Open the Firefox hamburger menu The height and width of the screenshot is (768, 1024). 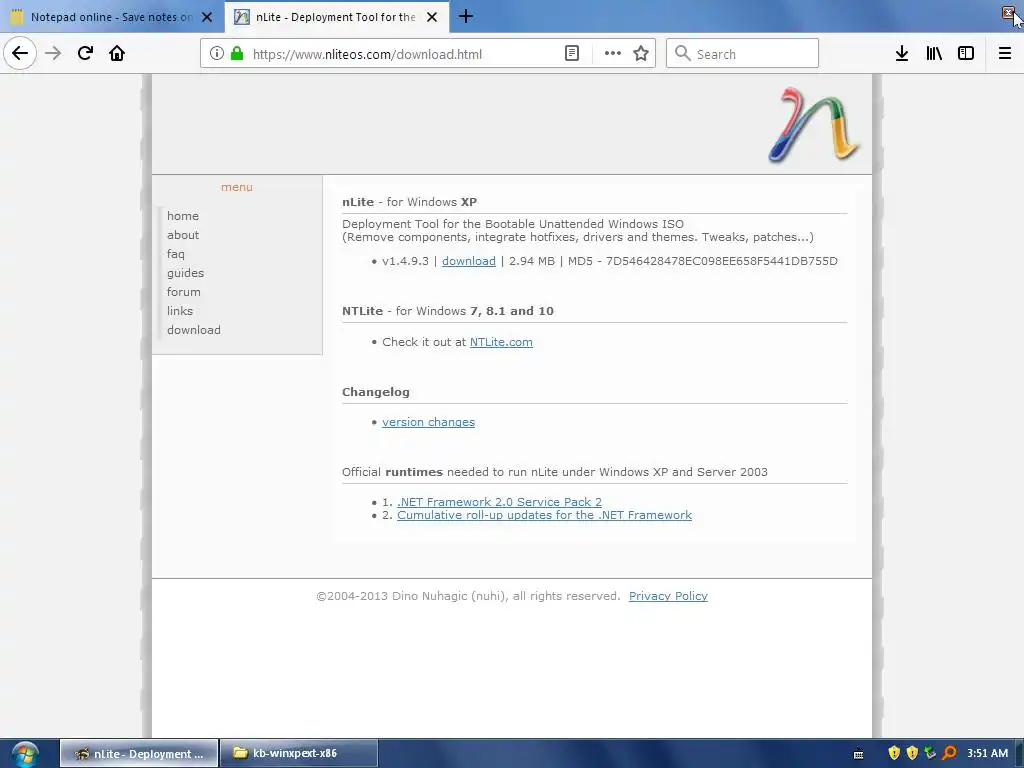[x=1005, y=54]
